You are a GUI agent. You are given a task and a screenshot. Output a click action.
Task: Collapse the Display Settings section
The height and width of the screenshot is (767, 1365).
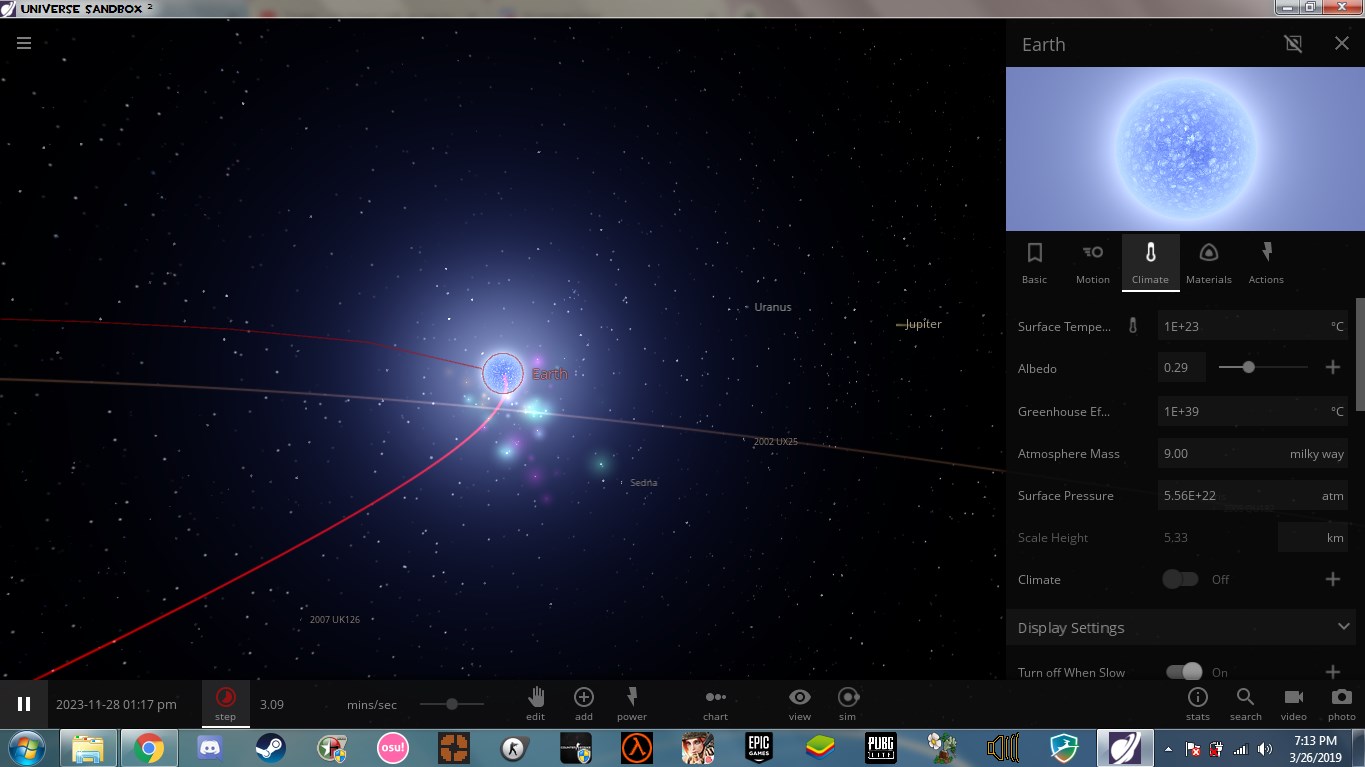(1180, 627)
